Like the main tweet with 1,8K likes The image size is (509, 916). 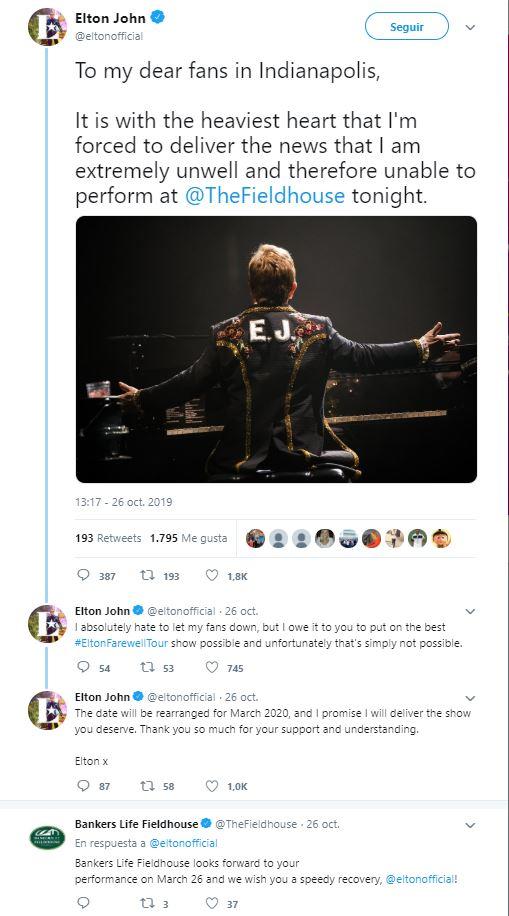pyautogui.click(x=212, y=575)
